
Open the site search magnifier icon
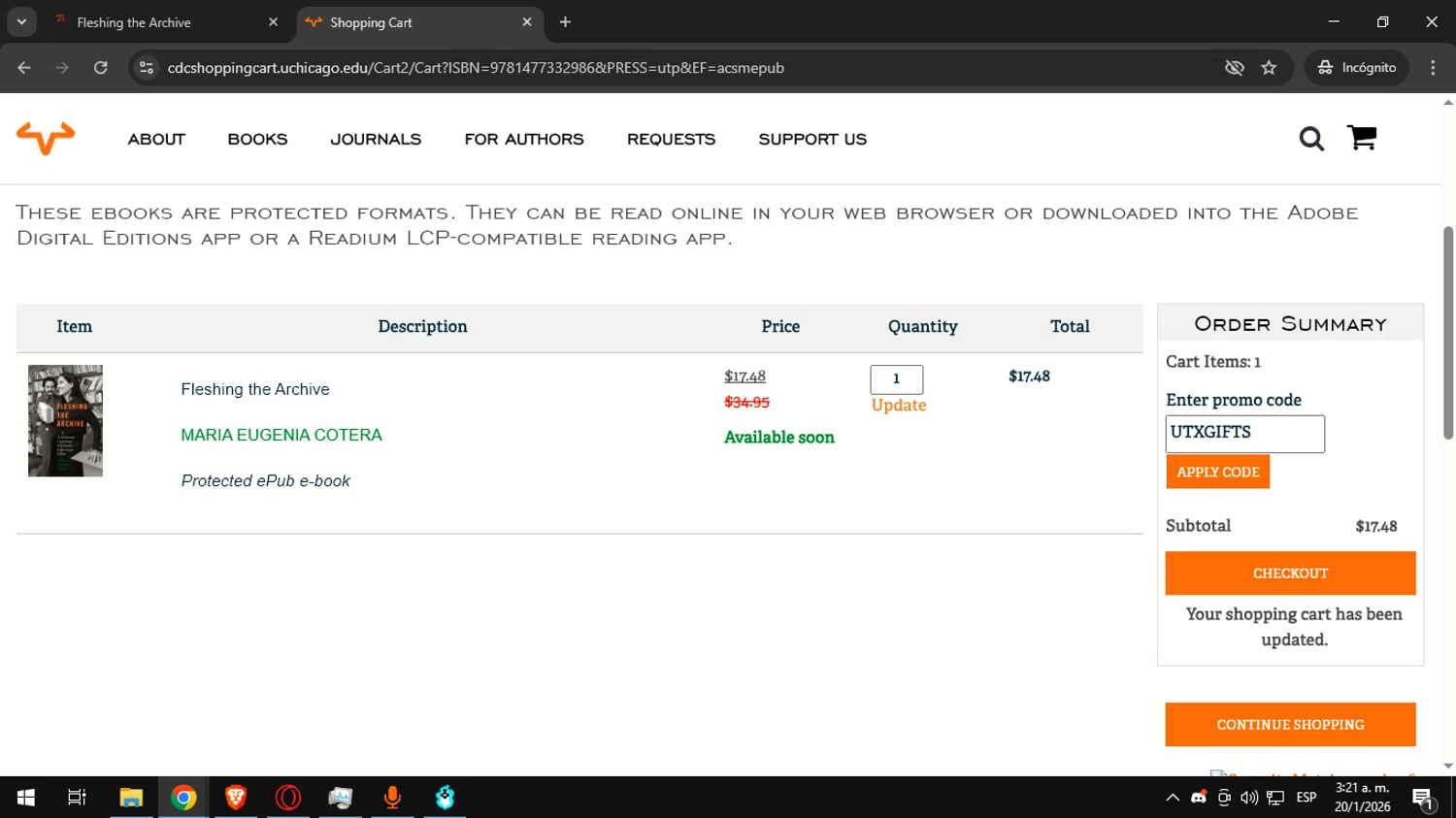[1311, 139]
